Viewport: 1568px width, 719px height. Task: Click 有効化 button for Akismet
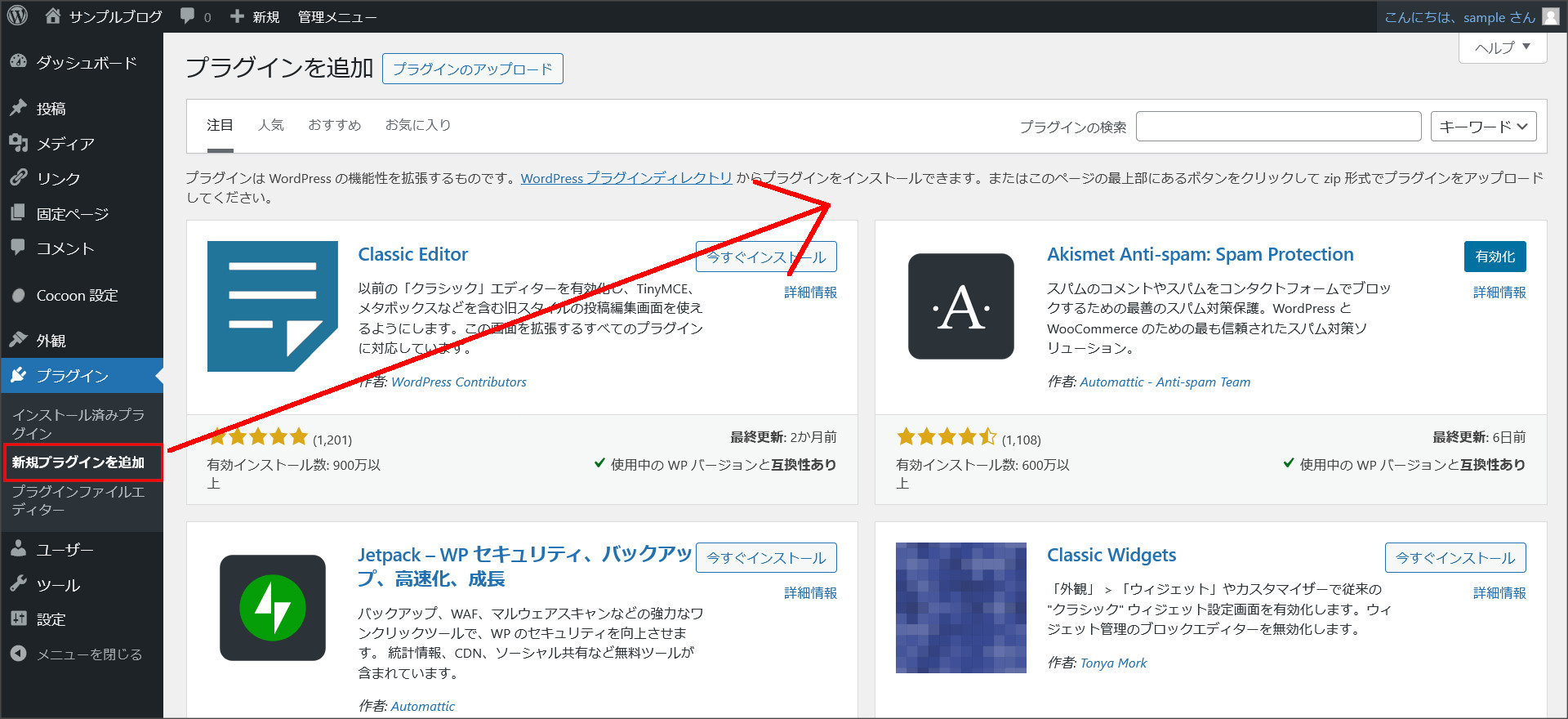[x=1494, y=257]
